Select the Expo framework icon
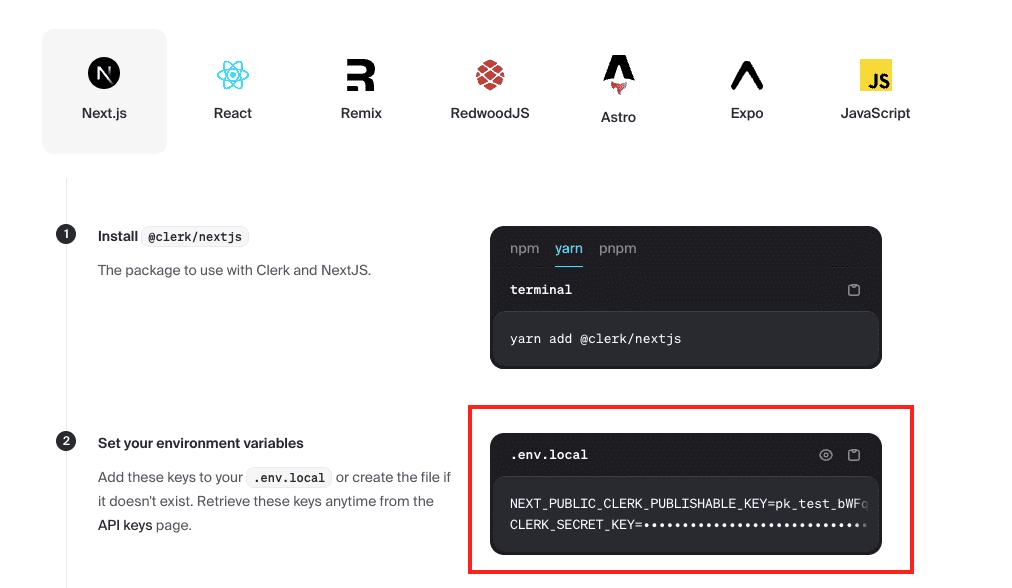1012x588 pixels. (x=746, y=75)
